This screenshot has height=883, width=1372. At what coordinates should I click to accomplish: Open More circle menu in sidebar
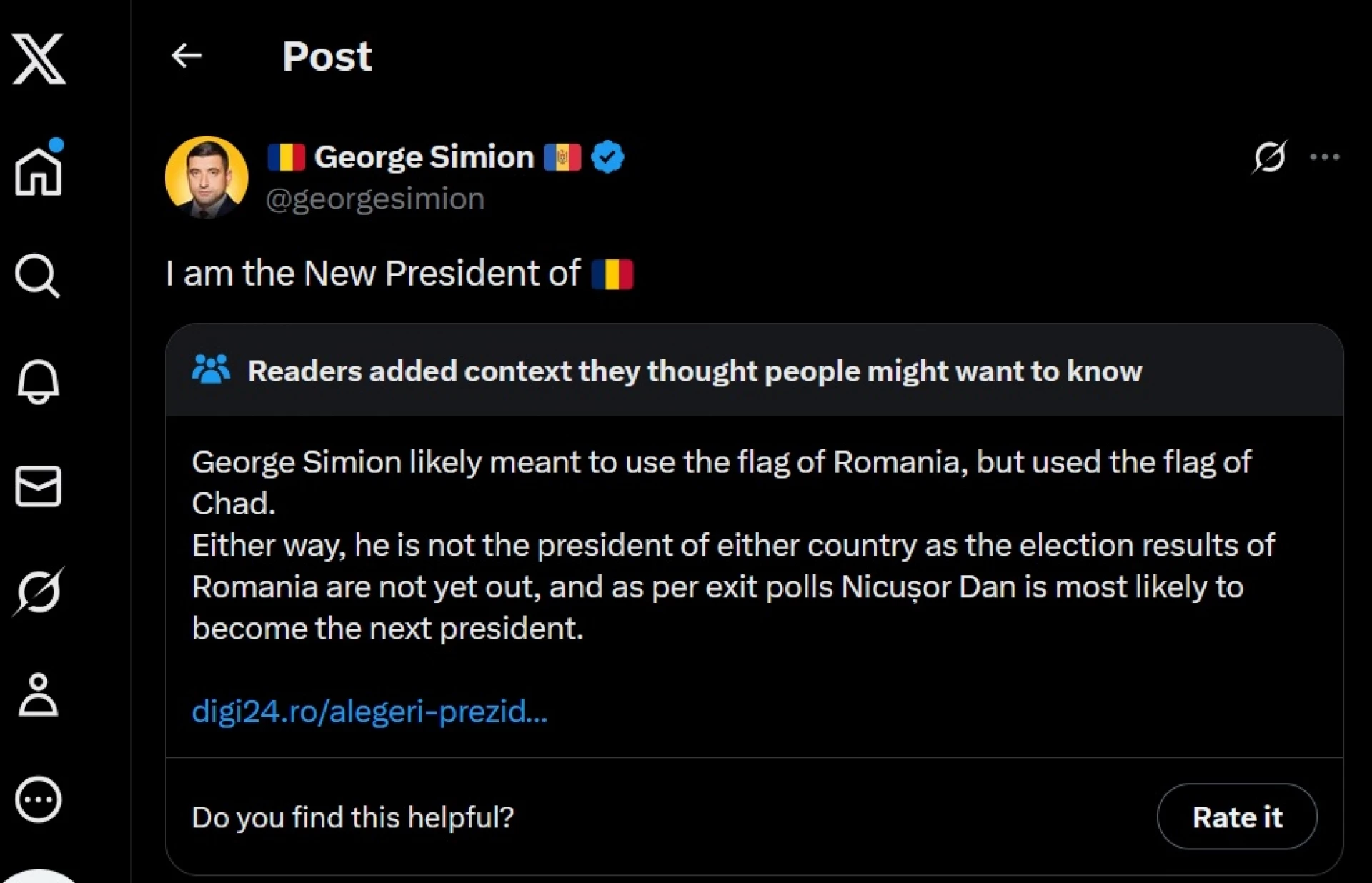(x=38, y=799)
